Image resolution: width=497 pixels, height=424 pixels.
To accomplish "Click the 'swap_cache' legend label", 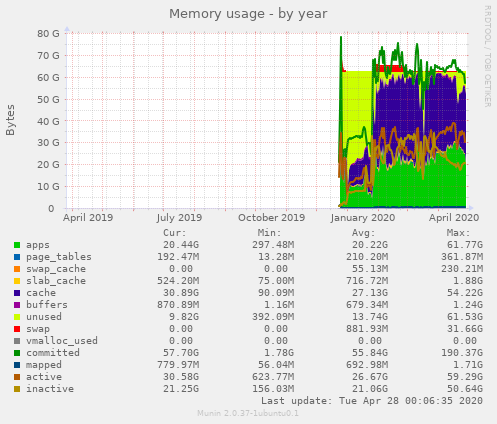I will 56,269.
